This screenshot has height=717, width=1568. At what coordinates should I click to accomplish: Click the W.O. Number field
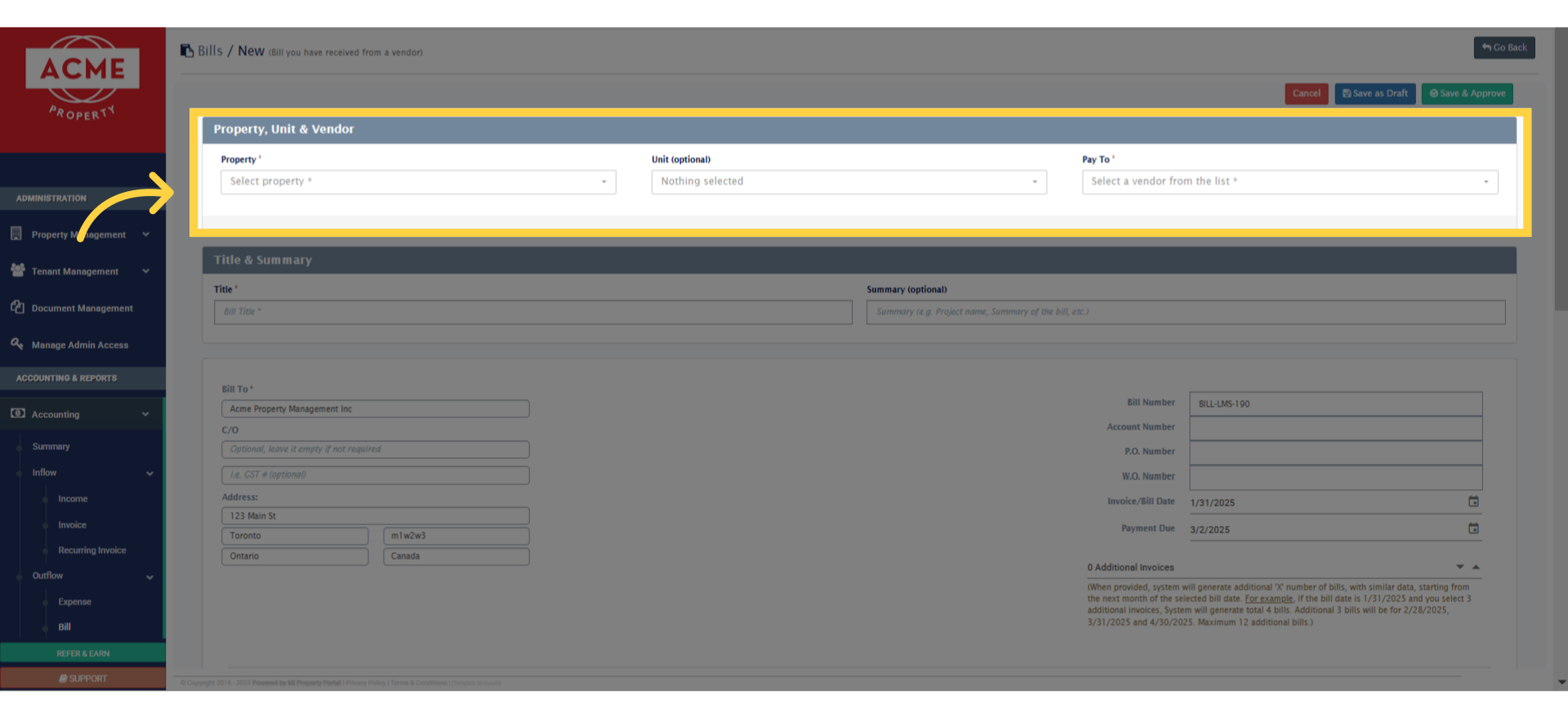1336,477
